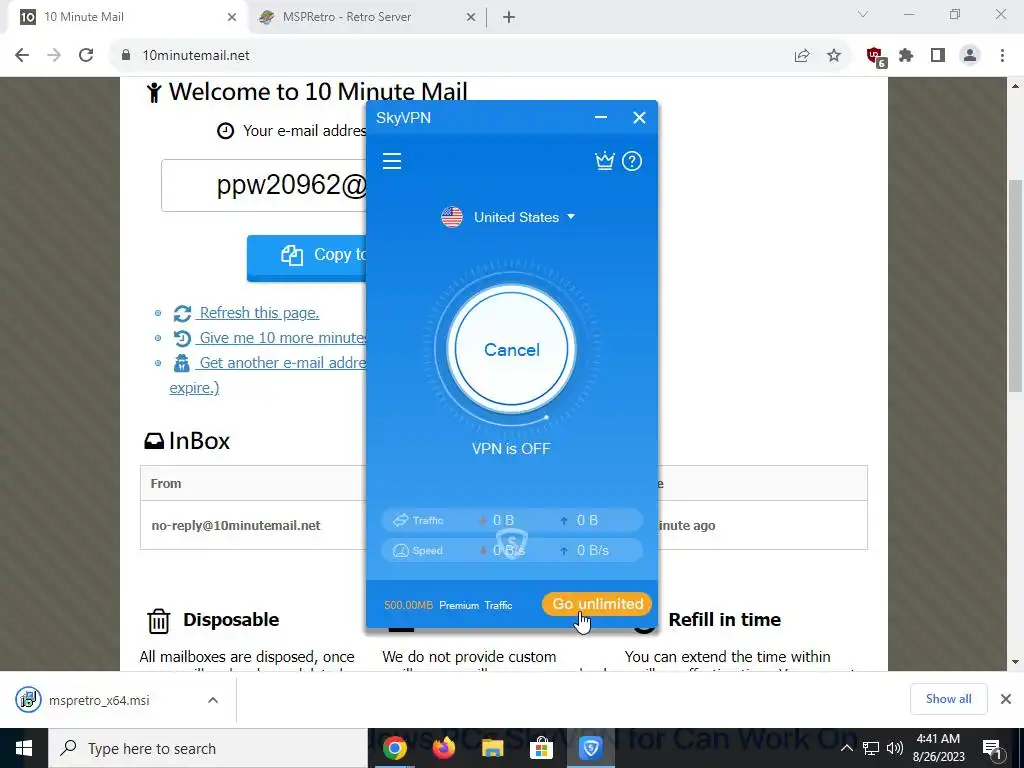Click Give me 10 more minutes link
1024x768 pixels.
click(x=281, y=338)
